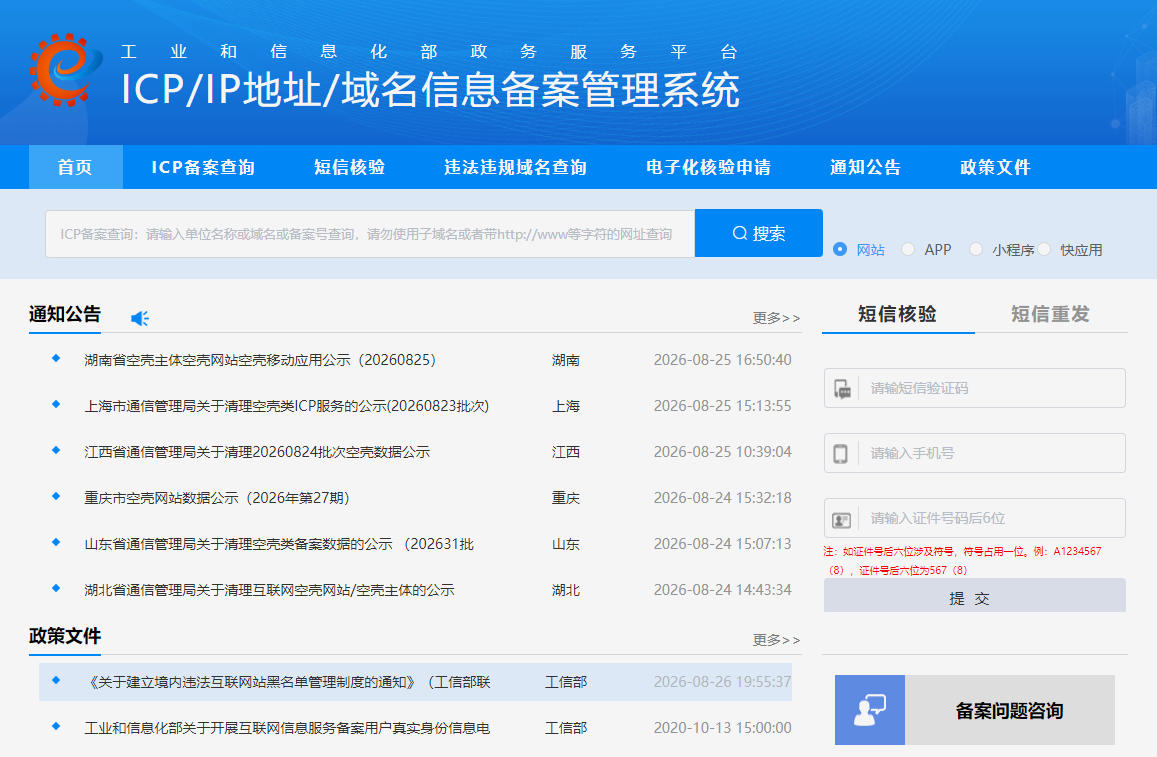
Task: Click the consultation chat icon beside 备案问题咨询
Action: point(870,710)
